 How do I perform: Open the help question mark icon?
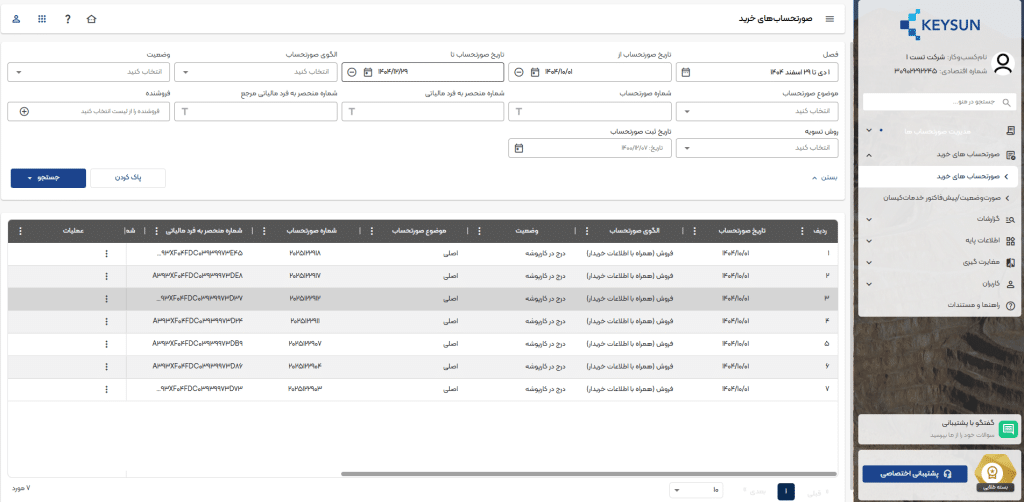coord(67,19)
